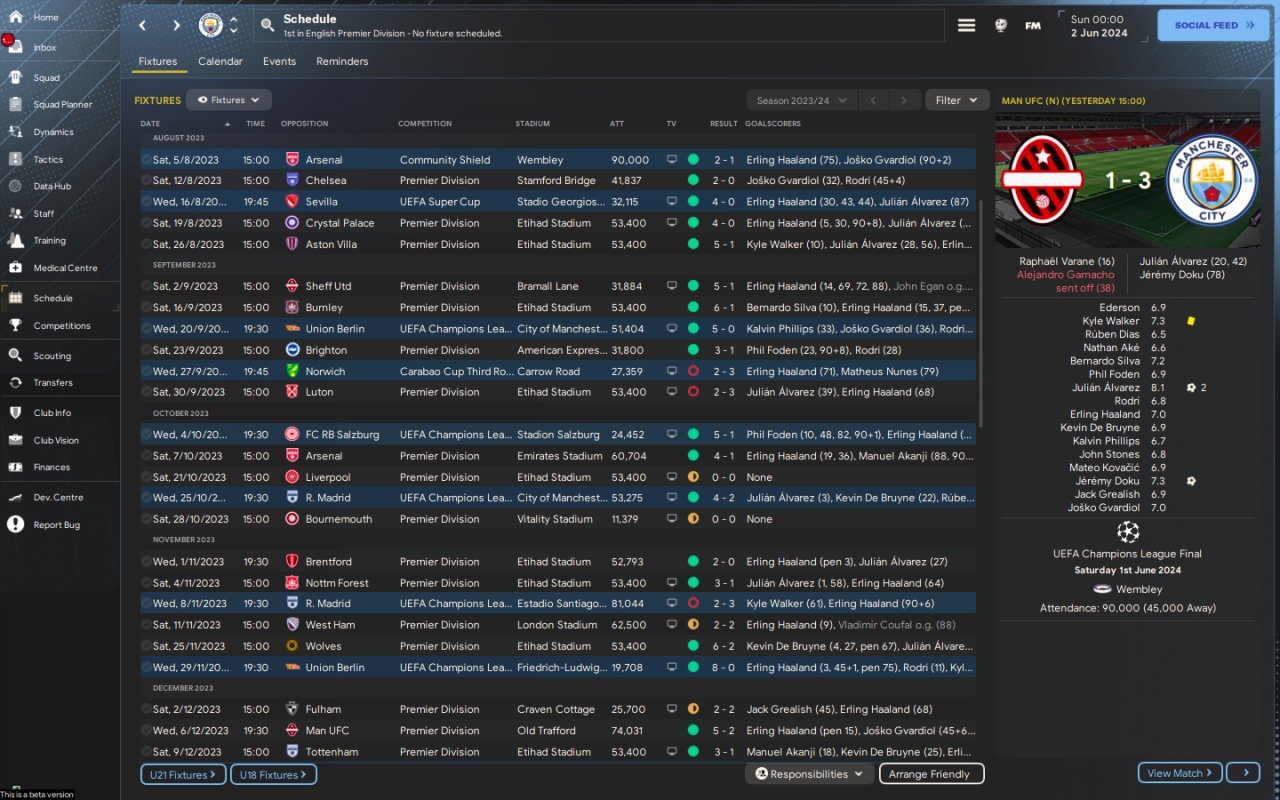Screen dimensions: 1280x800
Task: Go forward with the right arrow
Action: tap(176, 25)
